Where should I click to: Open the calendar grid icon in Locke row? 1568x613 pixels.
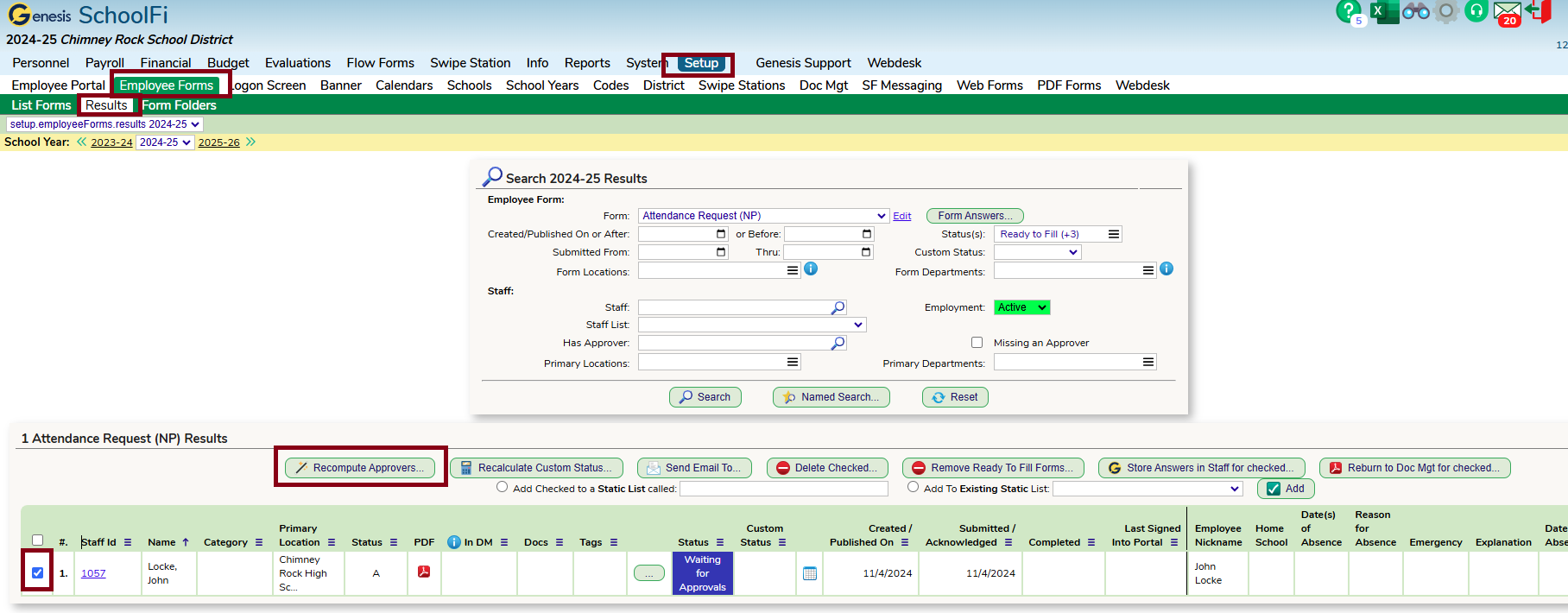(x=810, y=573)
